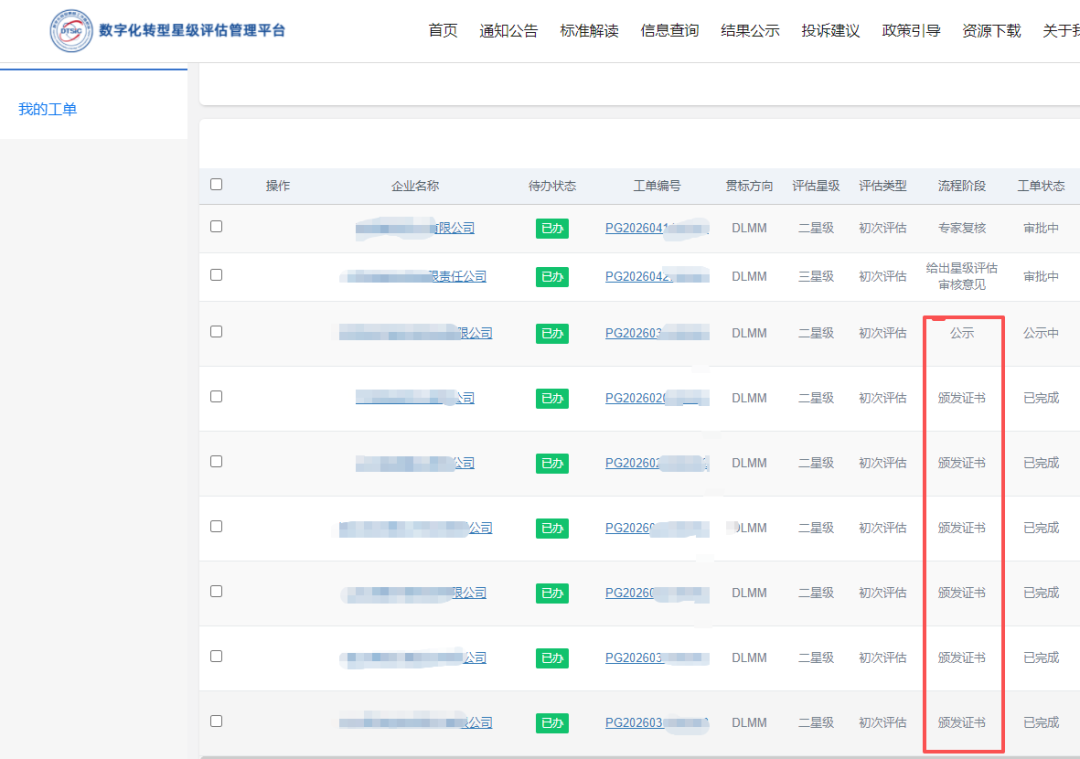1080x759 pixels.
Task: Open 政策引导 menu item
Action: point(911,30)
